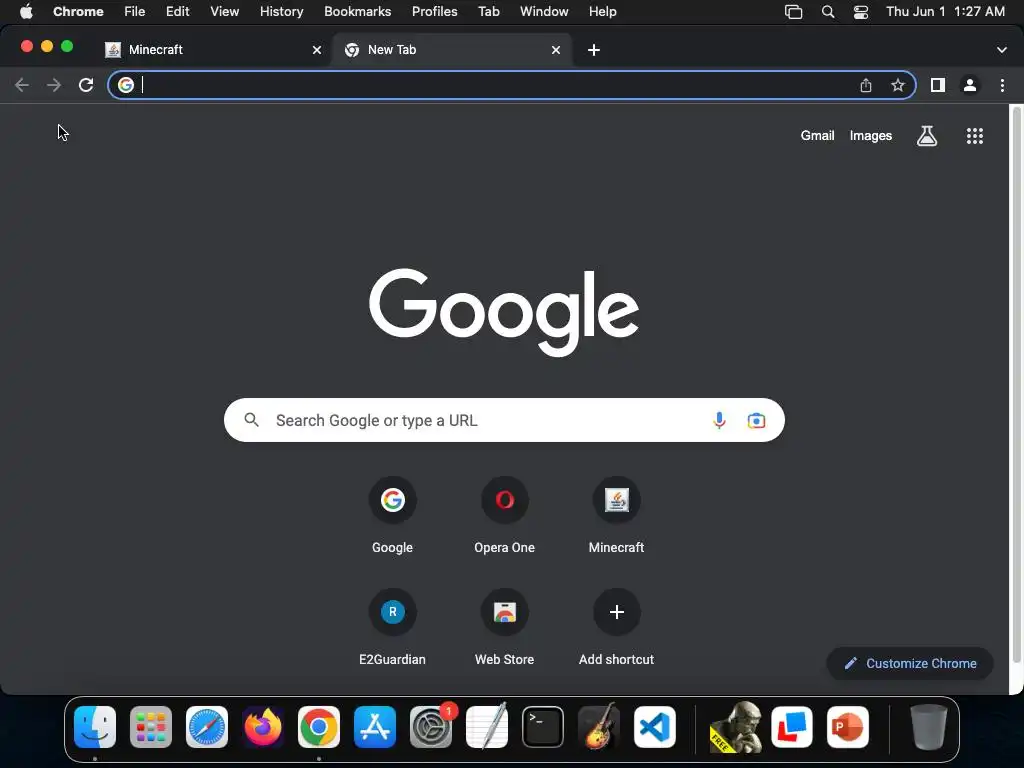Screen dimensions: 1024x768
Task: Open Chrome's three-dot menu
Action: pyautogui.click(x=1002, y=85)
